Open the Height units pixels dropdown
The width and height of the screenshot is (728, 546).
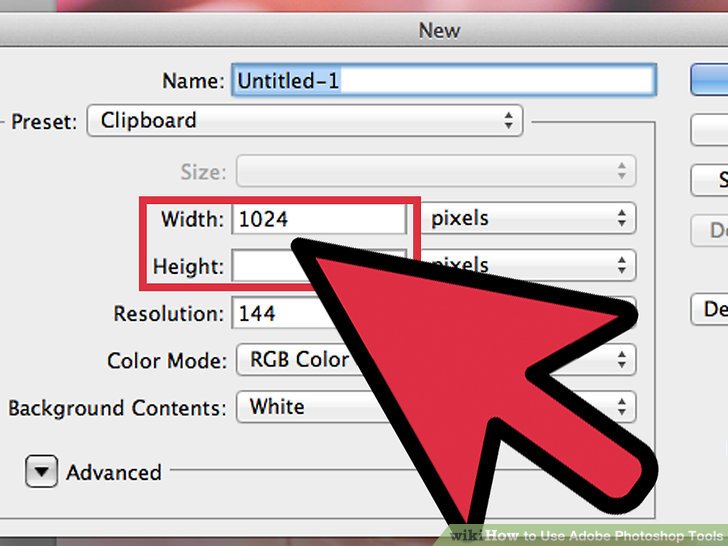(x=528, y=266)
